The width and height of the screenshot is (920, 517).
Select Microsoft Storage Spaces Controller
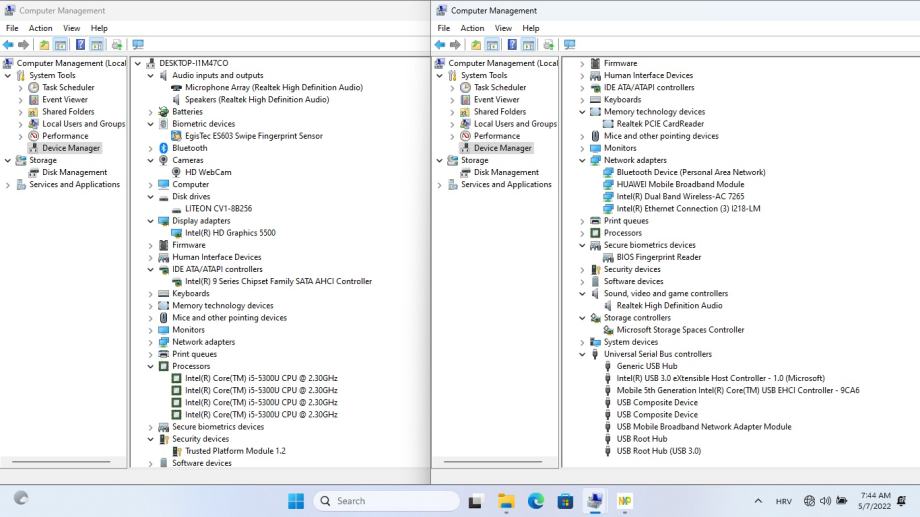coord(680,330)
